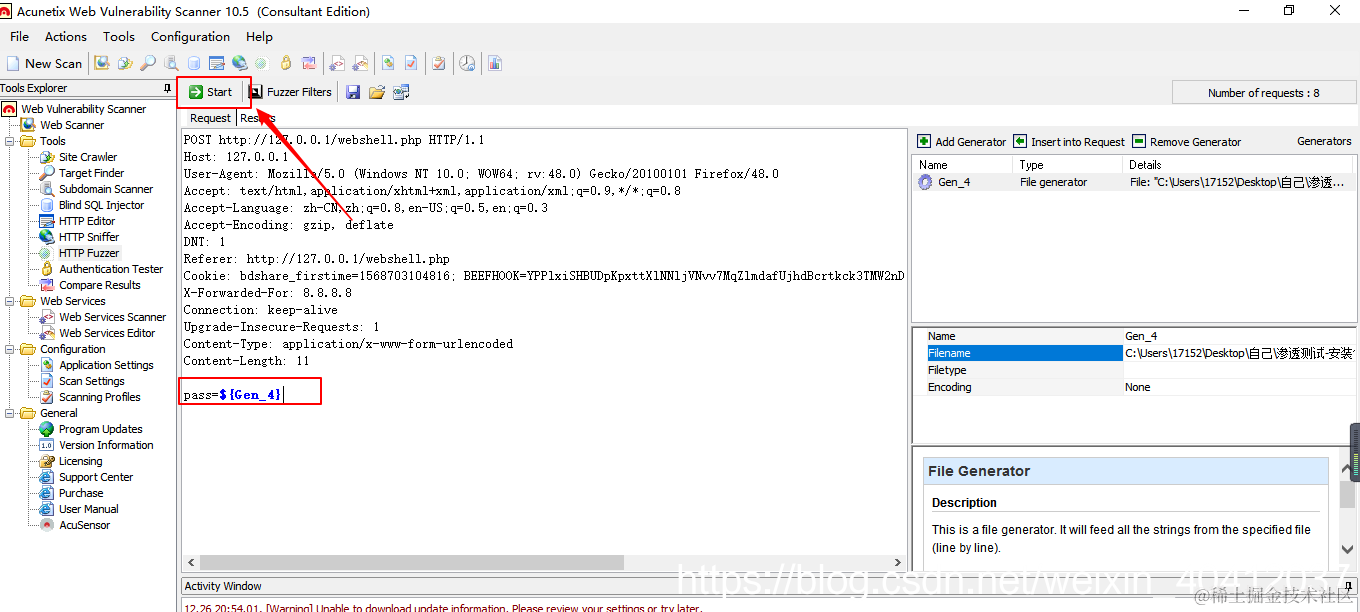
Task: Select Target Finder in the tree
Action: (92, 173)
